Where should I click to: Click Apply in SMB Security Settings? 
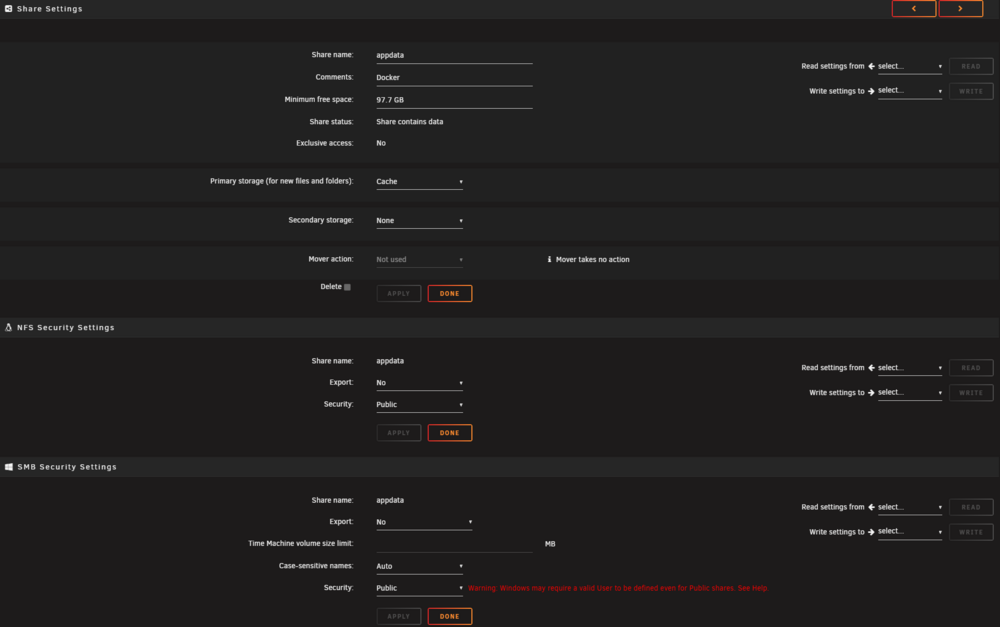(x=399, y=616)
